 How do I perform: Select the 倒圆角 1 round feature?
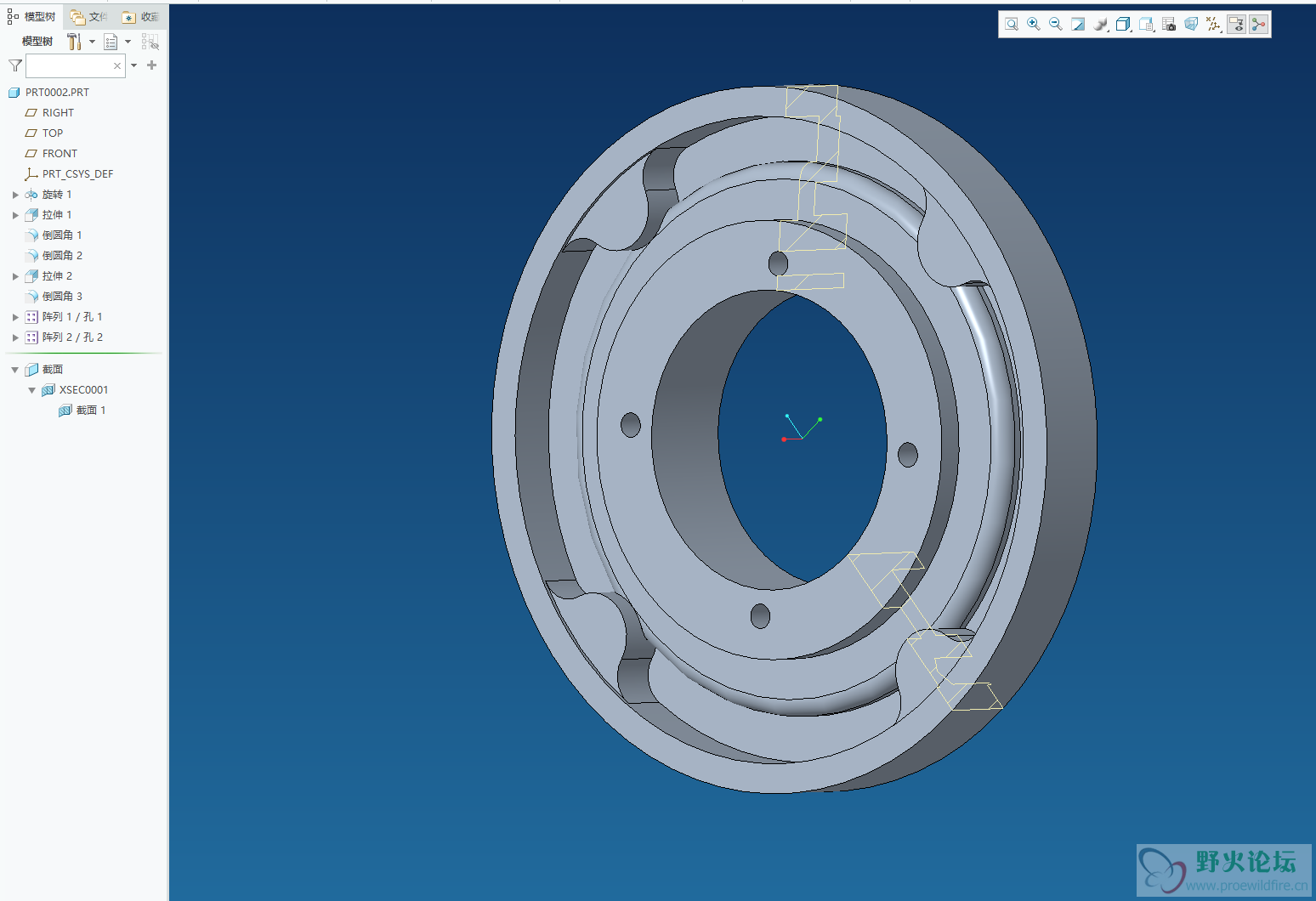pyautogui.click(x=62, y=235)
